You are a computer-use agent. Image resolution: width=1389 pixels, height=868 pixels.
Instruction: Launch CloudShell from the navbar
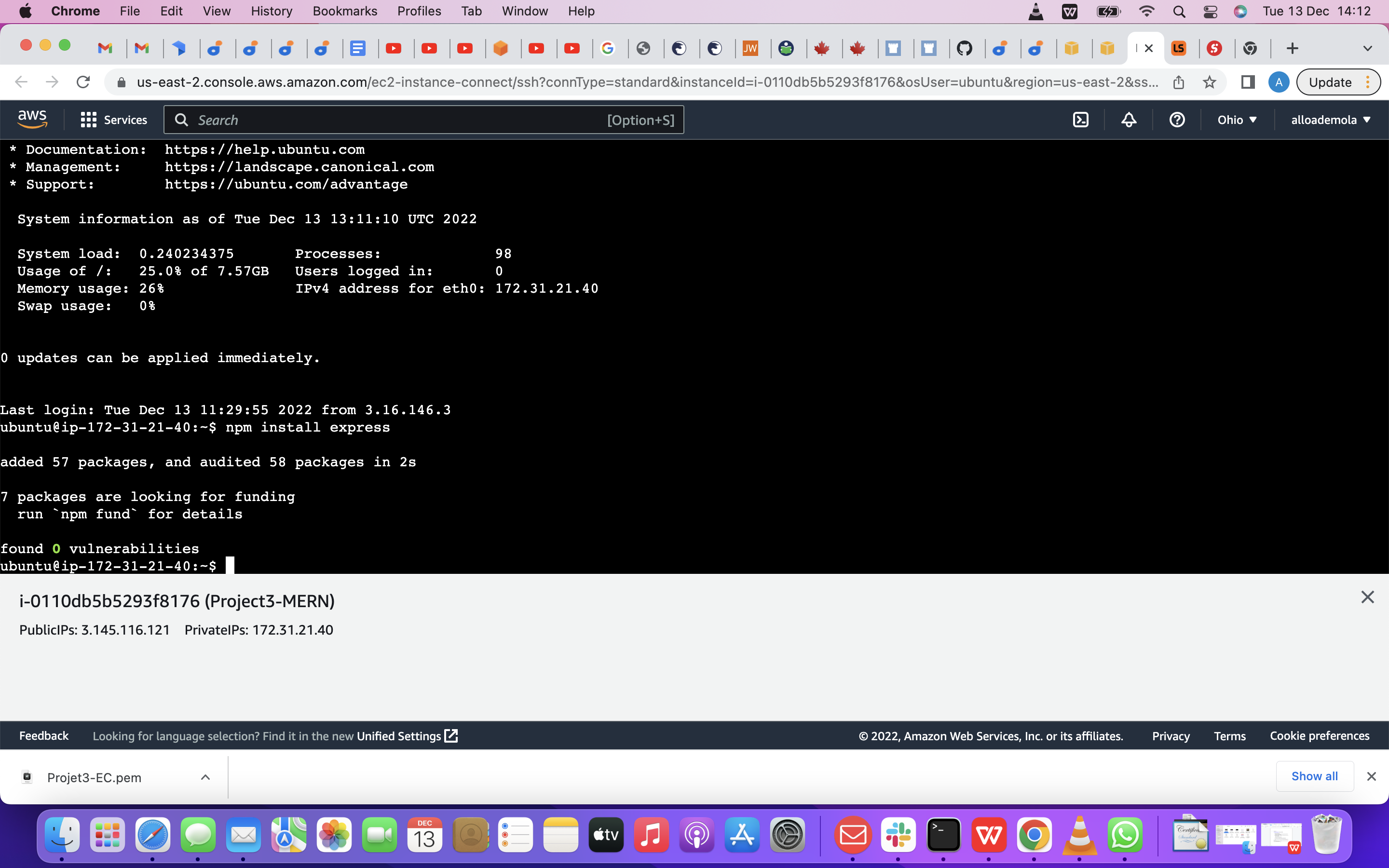1081,120
